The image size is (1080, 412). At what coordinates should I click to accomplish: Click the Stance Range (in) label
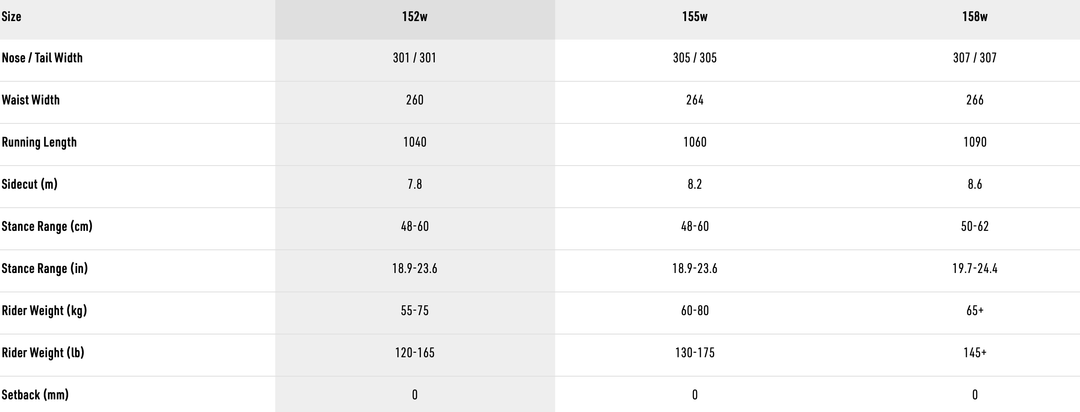pos(46,268)
